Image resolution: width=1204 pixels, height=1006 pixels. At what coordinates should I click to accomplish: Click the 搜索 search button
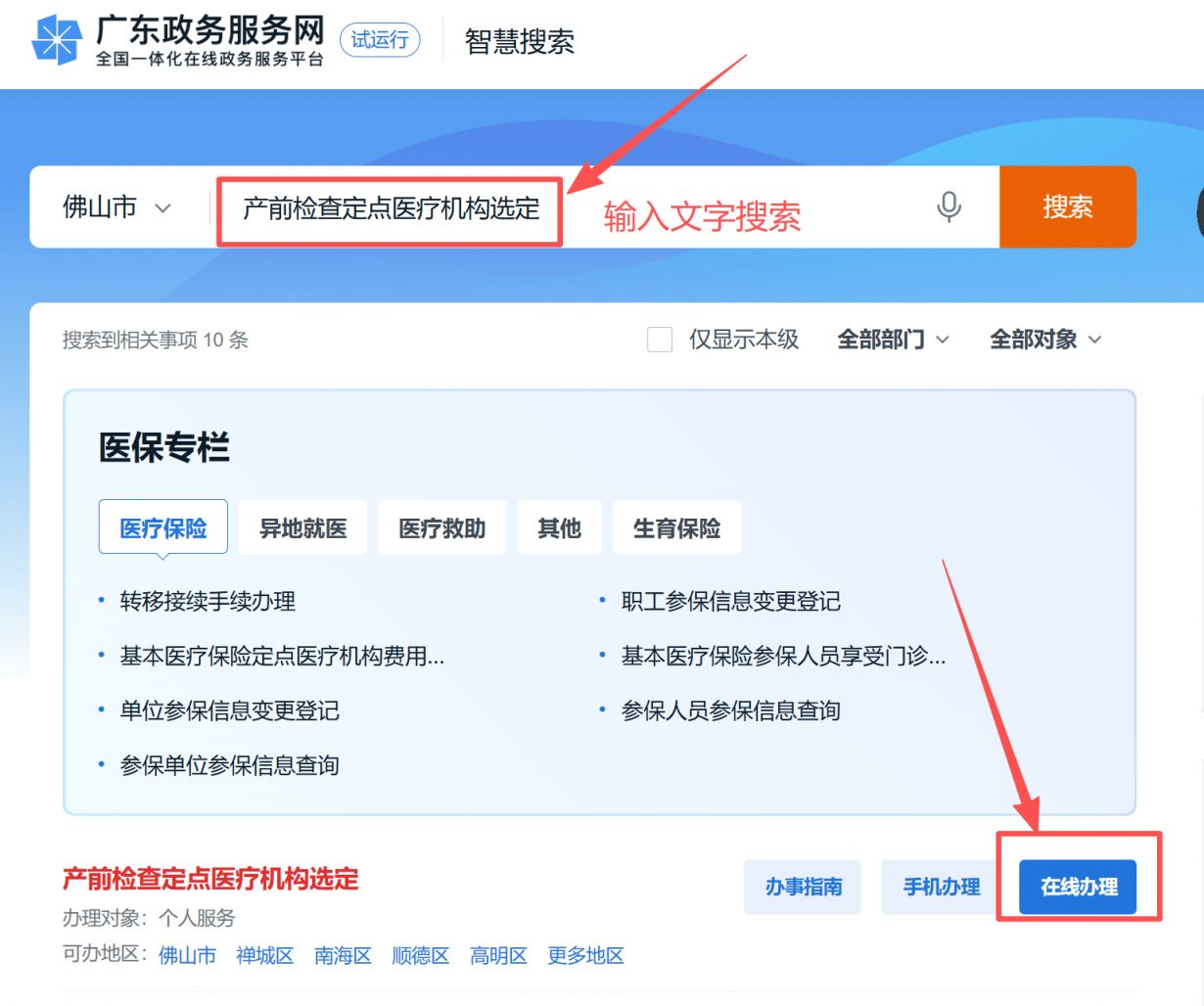tap(1068, 206)
